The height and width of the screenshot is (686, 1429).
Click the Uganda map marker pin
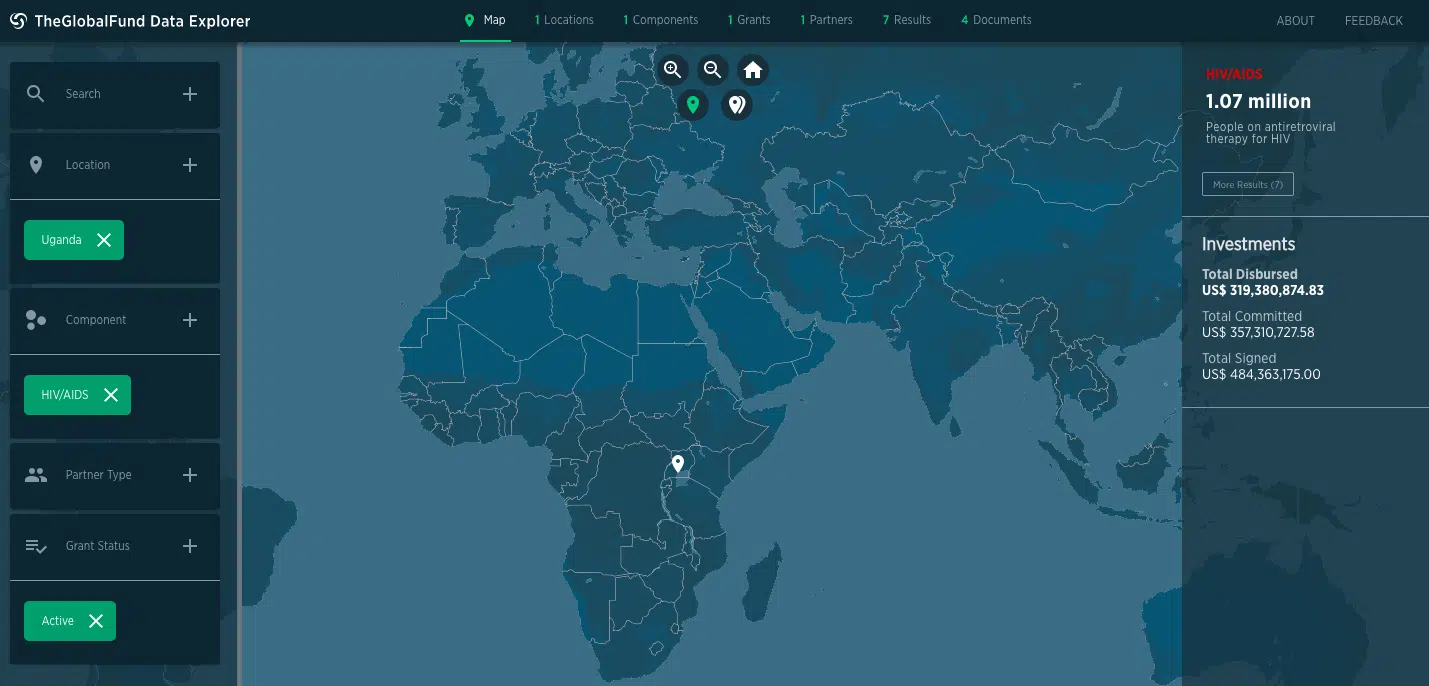click(x=678, y=463)
